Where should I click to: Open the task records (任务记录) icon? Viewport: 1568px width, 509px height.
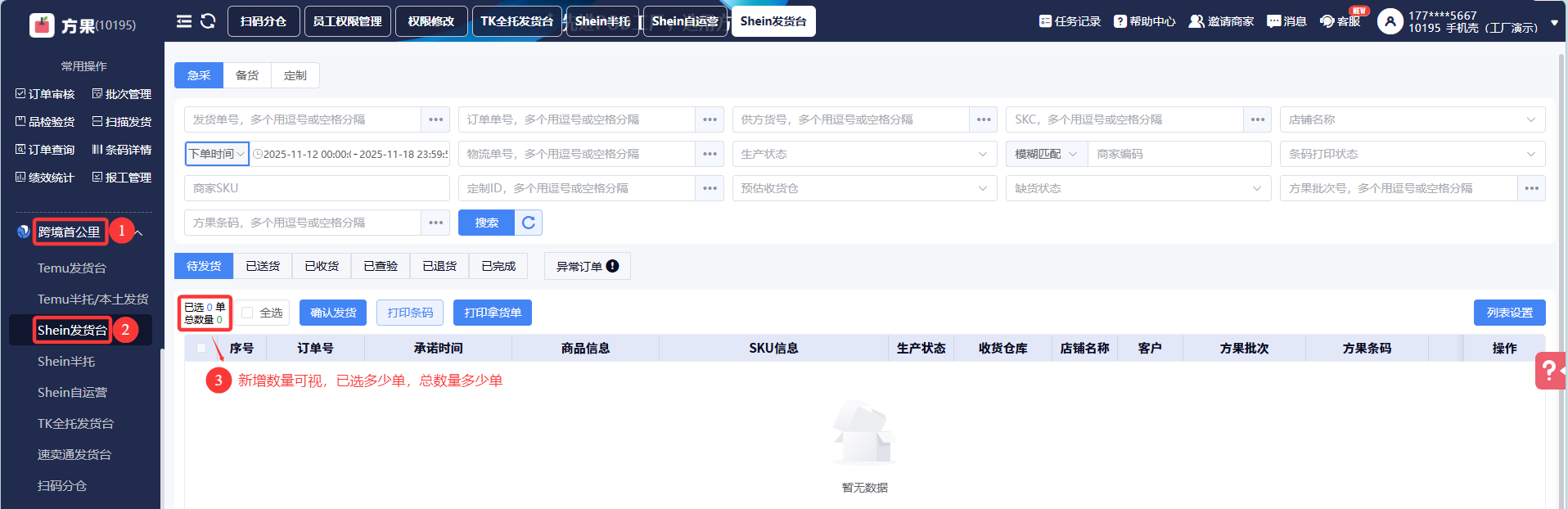point(1045,21)
